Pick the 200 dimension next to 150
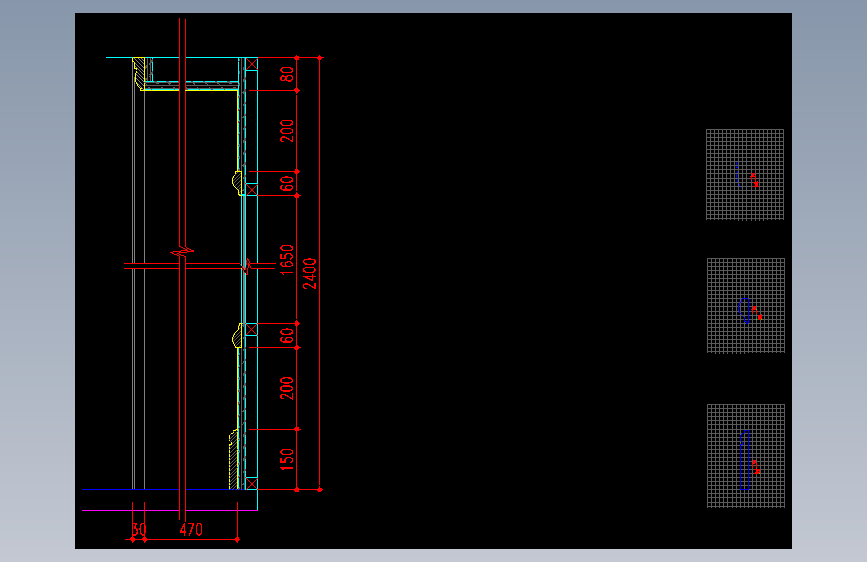867x562 pixels. click(x=286, y=388)
